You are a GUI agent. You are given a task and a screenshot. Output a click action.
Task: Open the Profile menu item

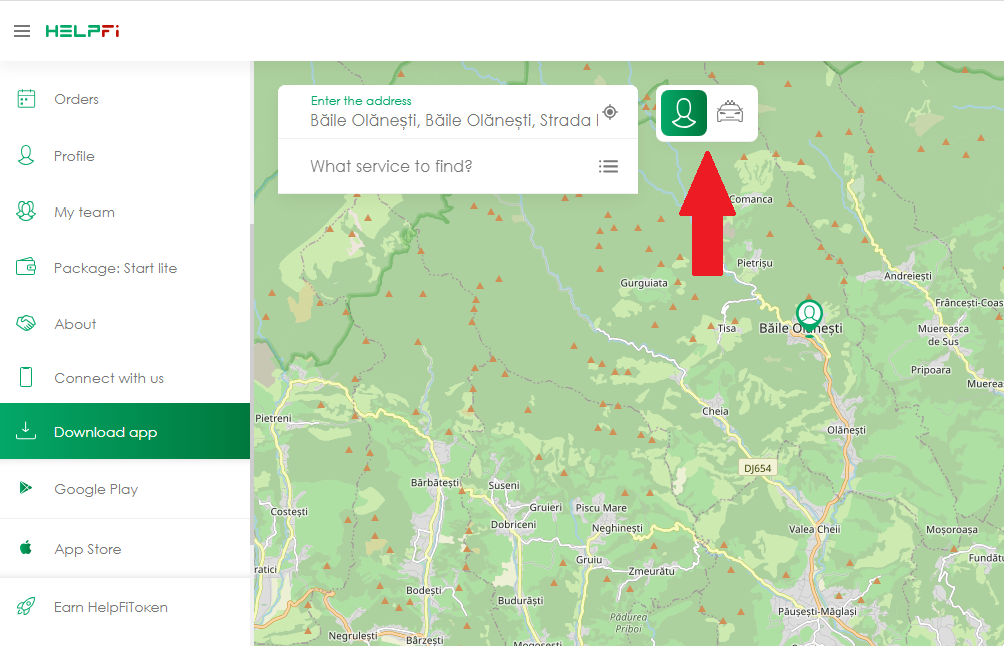coord(74,156)
